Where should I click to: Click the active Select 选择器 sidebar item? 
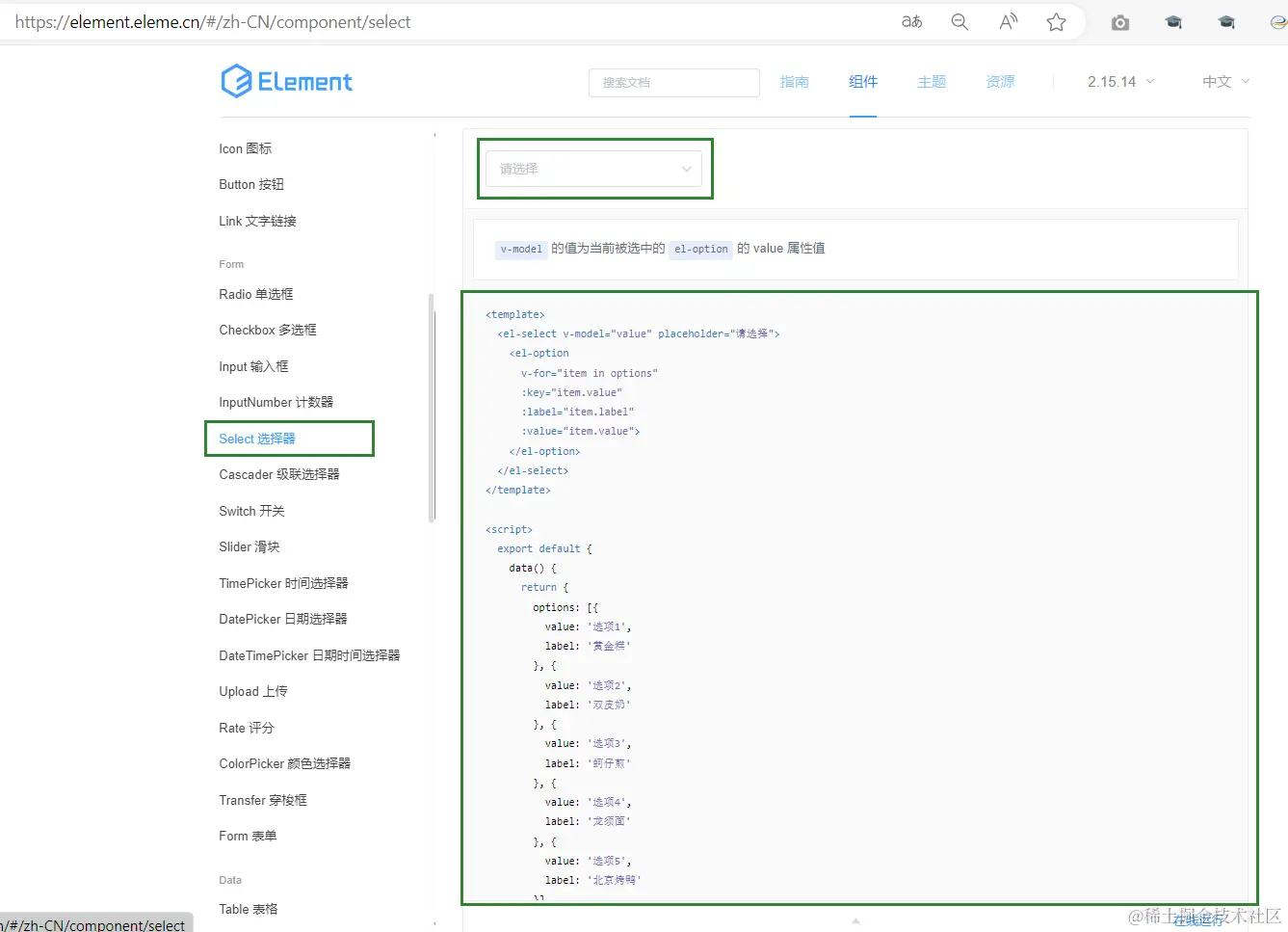coord(257,439)
